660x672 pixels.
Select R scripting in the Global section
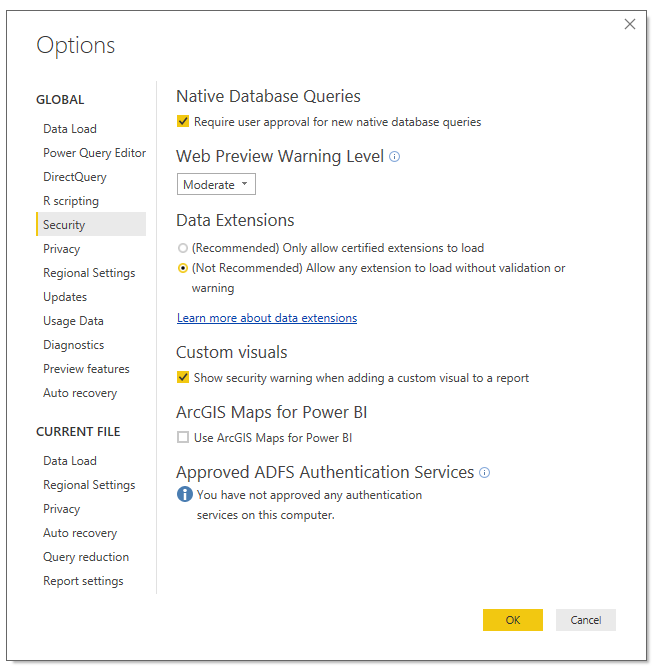(71, 201)
